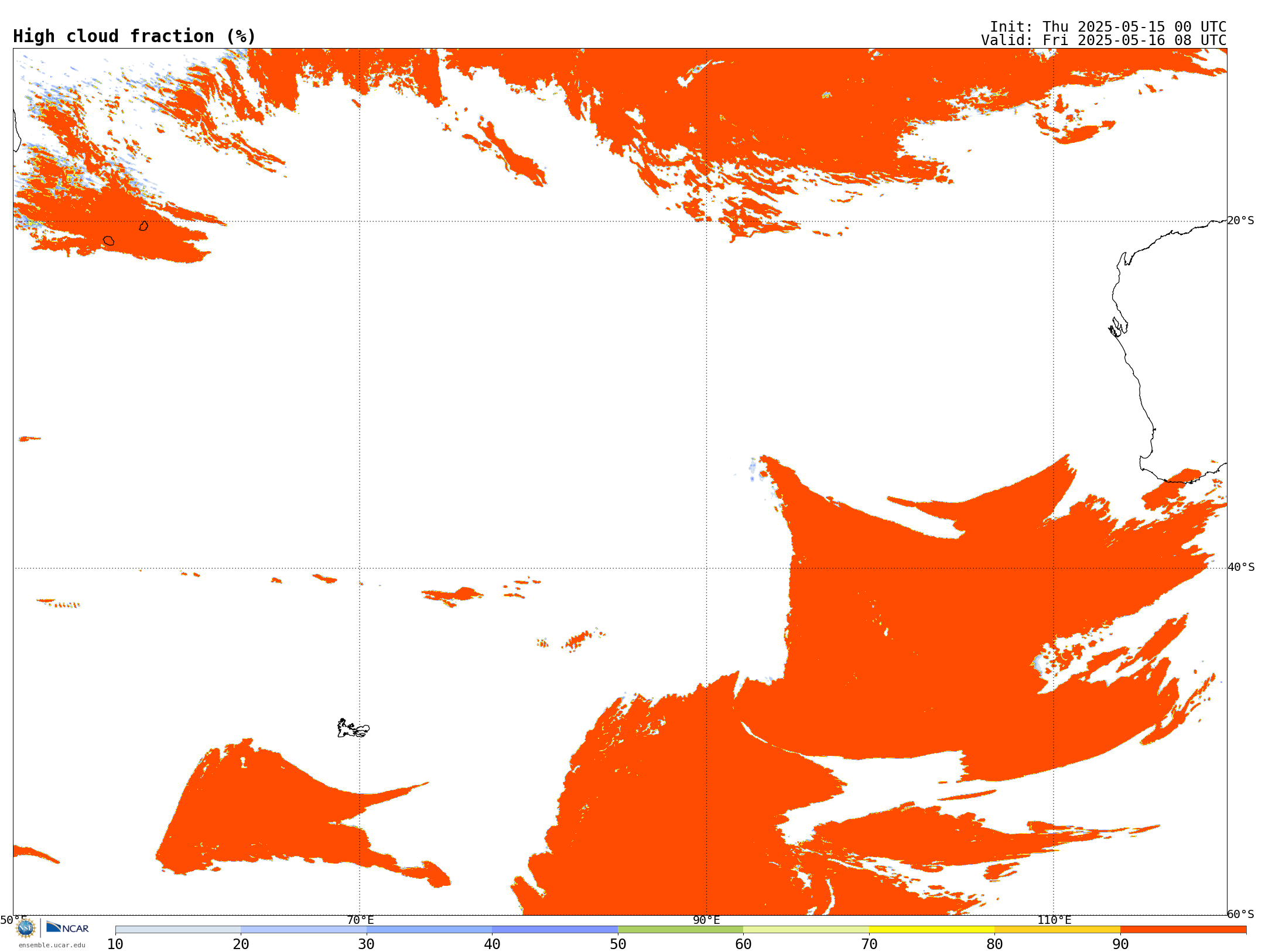The width and height of the screenshot is (1265, 952).
Task: Click the colorbar tick label 70
Action: point(869,944)
